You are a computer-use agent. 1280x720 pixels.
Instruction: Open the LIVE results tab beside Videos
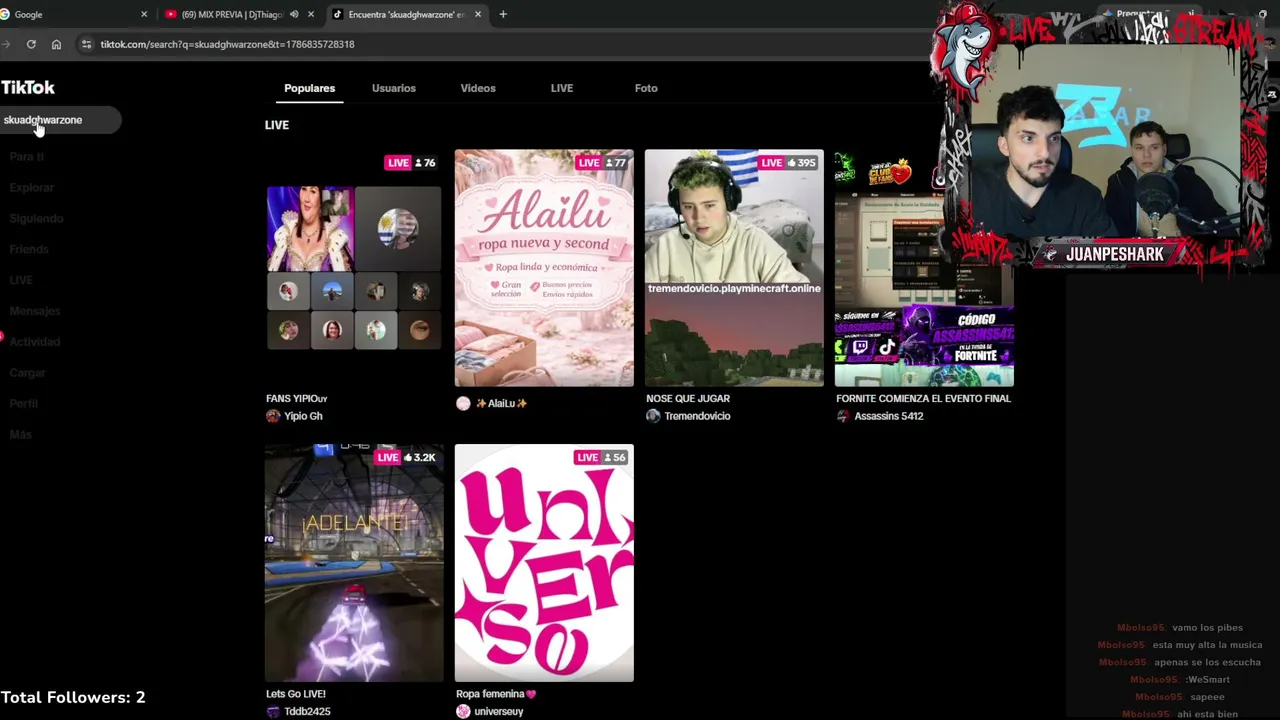pos(562,88)
